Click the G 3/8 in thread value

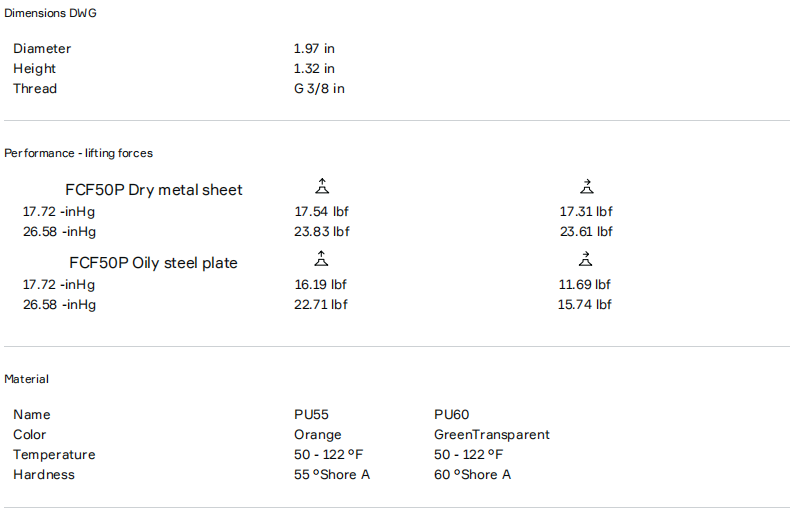tap(319, 89)
